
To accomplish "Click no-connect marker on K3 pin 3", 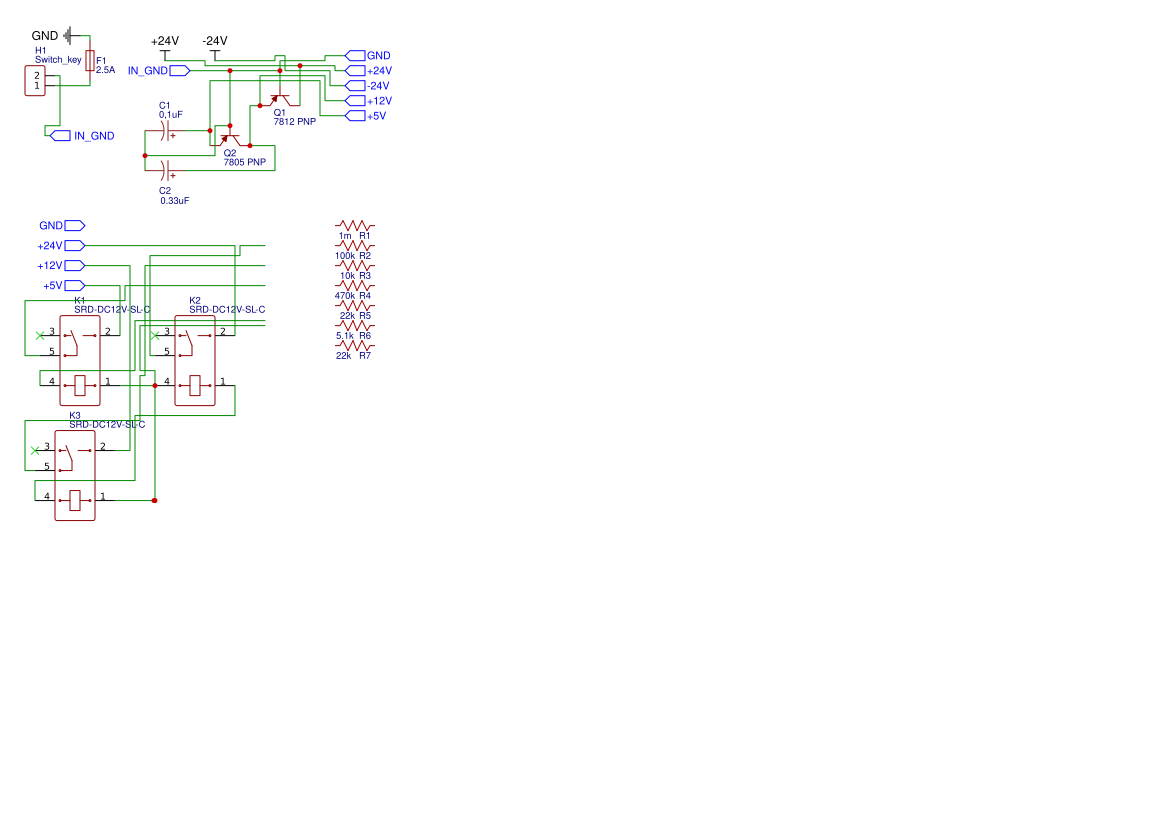I will (35, 450).
